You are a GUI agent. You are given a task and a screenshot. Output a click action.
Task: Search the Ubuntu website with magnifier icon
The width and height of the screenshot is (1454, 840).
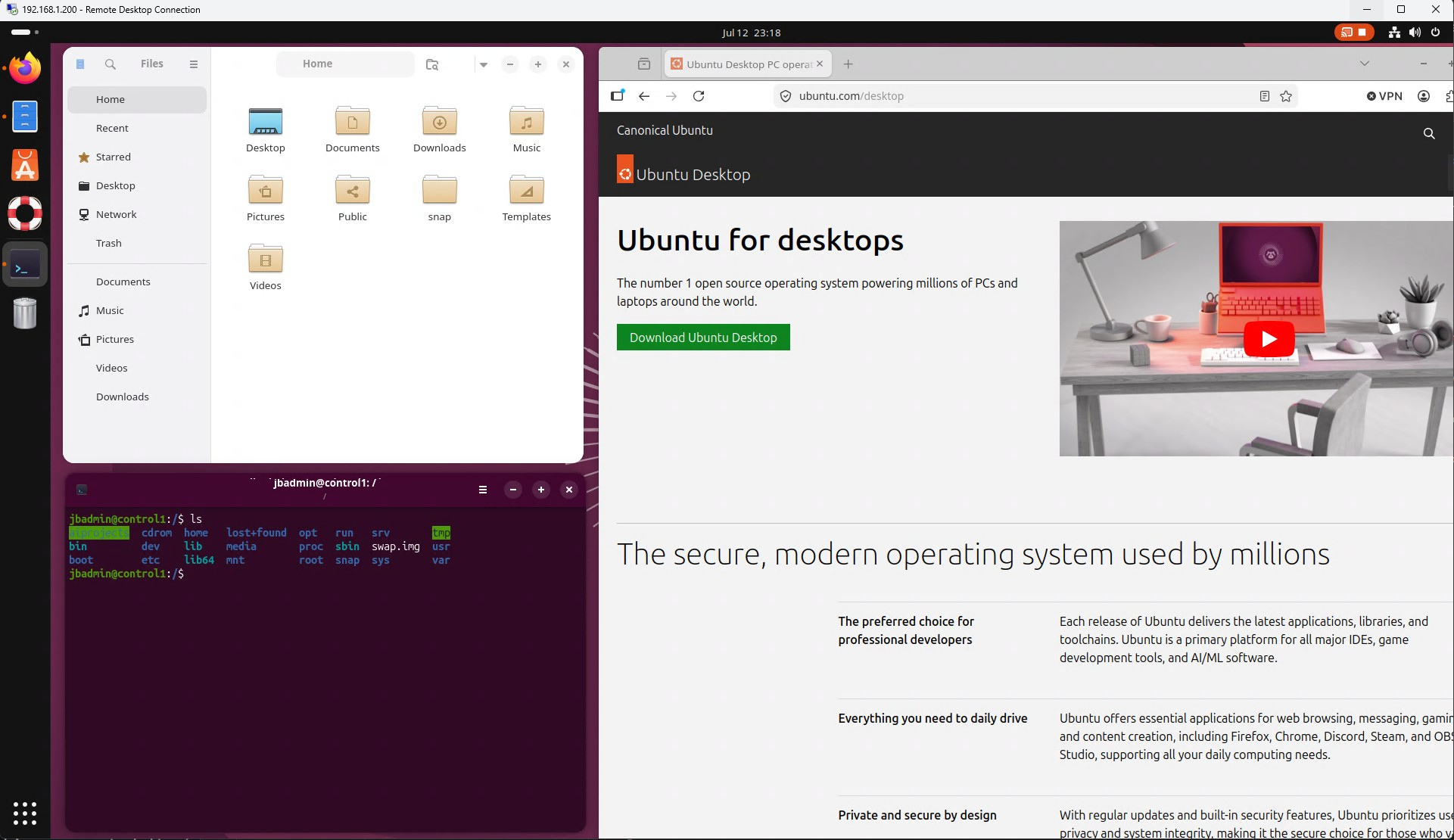(x=1429, y=133)
